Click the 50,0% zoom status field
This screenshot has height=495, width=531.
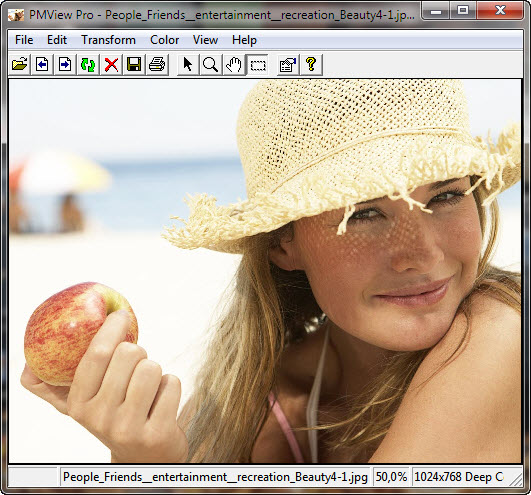391,477
